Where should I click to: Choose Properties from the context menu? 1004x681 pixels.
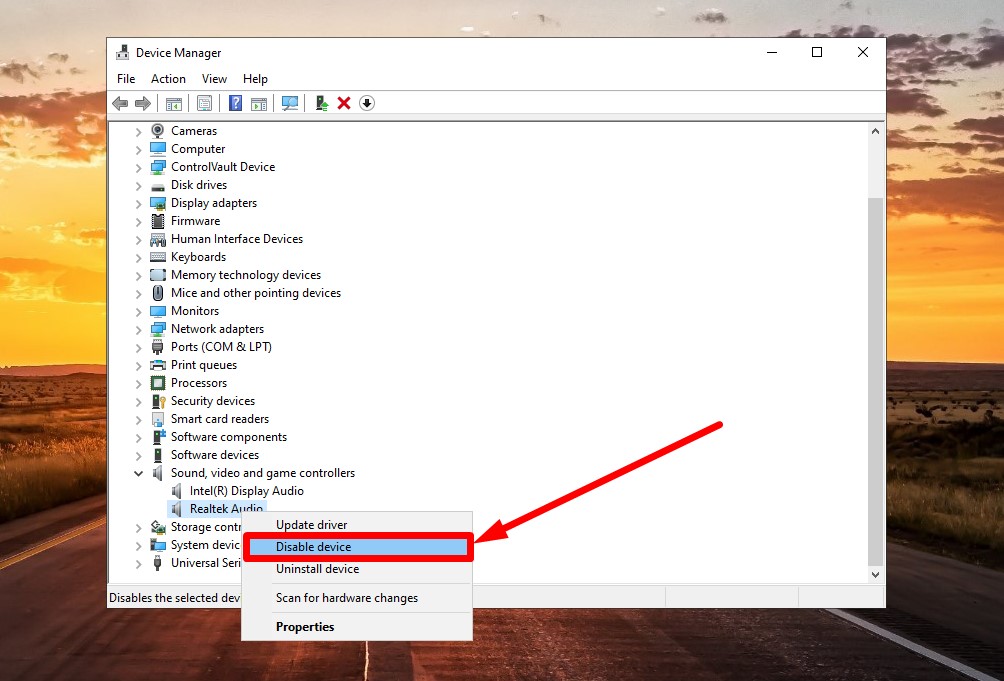click(x=357, y=627)
